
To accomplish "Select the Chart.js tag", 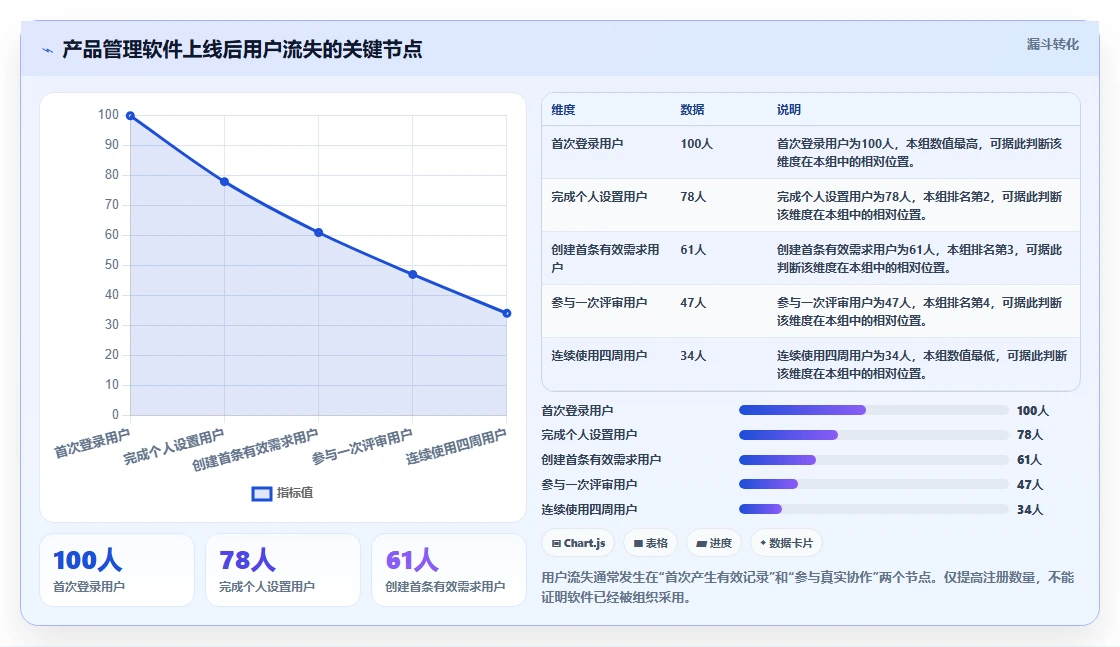I will pyautogui.click(x=579, y=543).
